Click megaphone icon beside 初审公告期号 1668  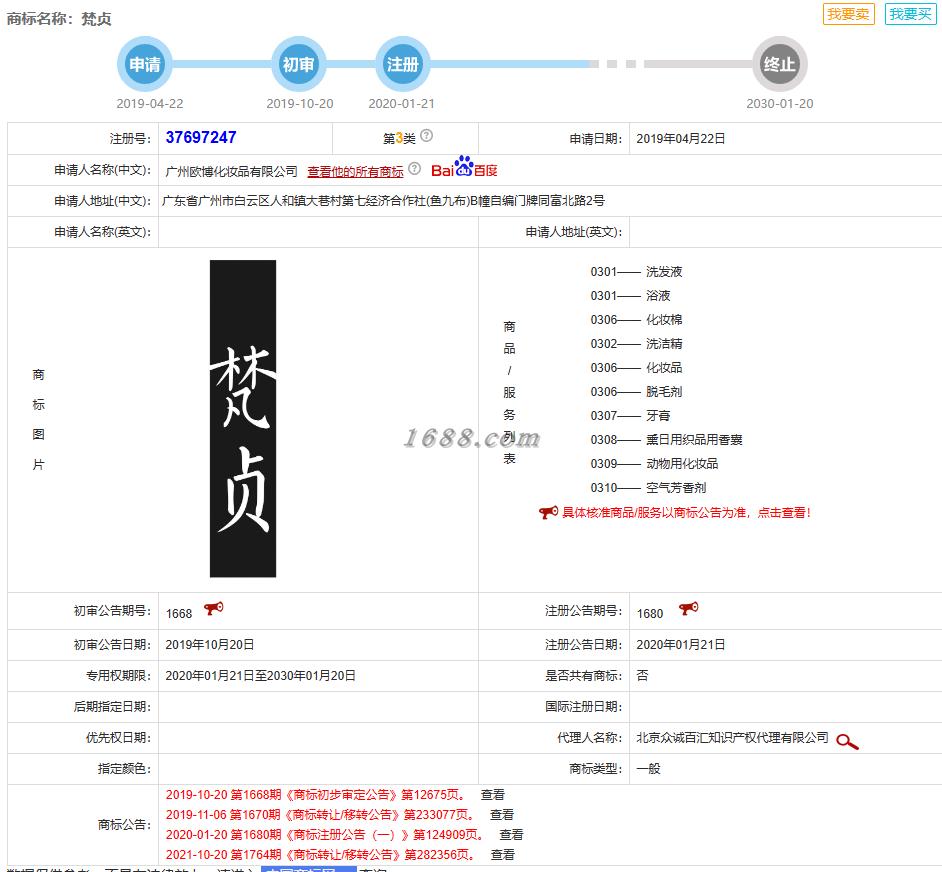(x=213, y=608)
